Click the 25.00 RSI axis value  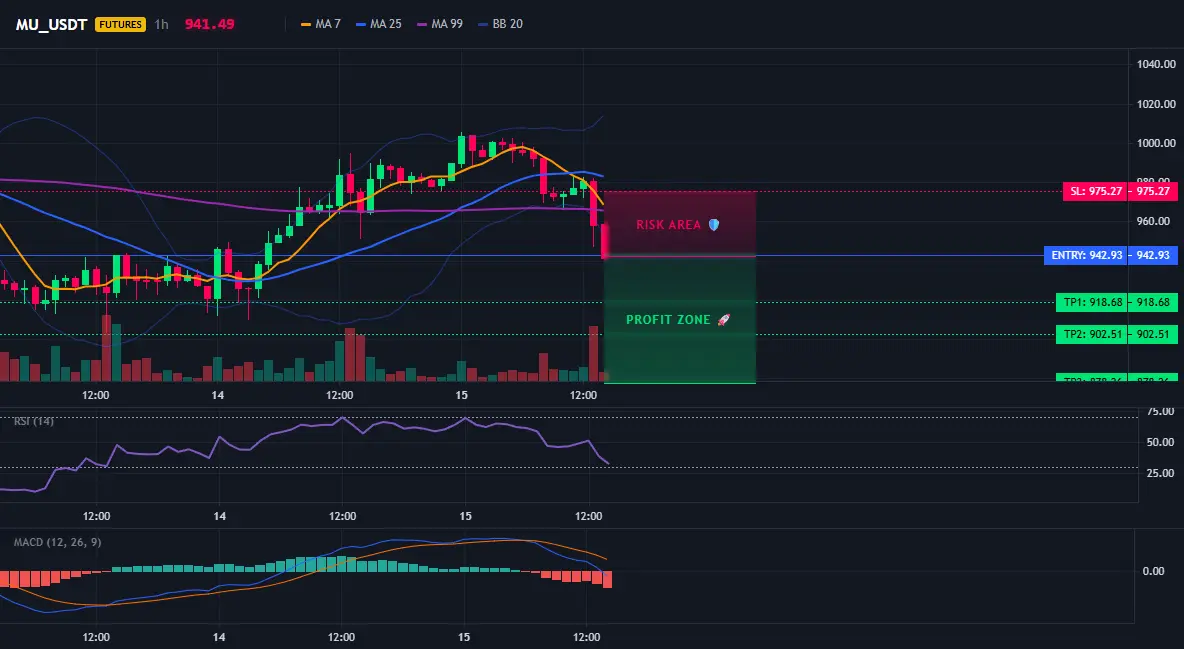click(x=1161, y=473)
